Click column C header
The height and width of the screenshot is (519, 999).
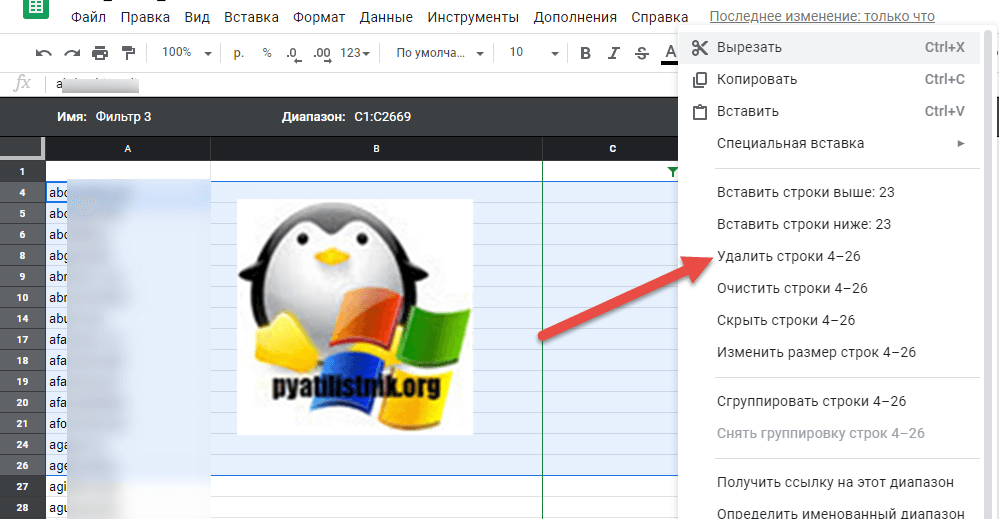pos(610,148)
